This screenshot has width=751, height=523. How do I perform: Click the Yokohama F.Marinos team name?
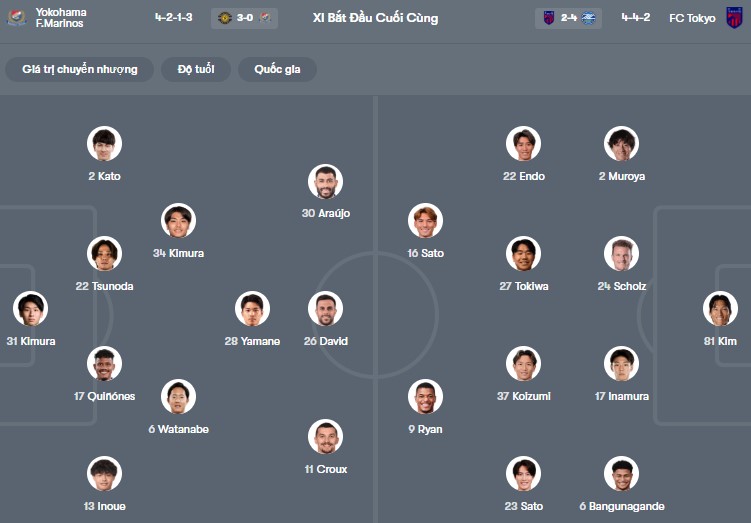[61, 18]
